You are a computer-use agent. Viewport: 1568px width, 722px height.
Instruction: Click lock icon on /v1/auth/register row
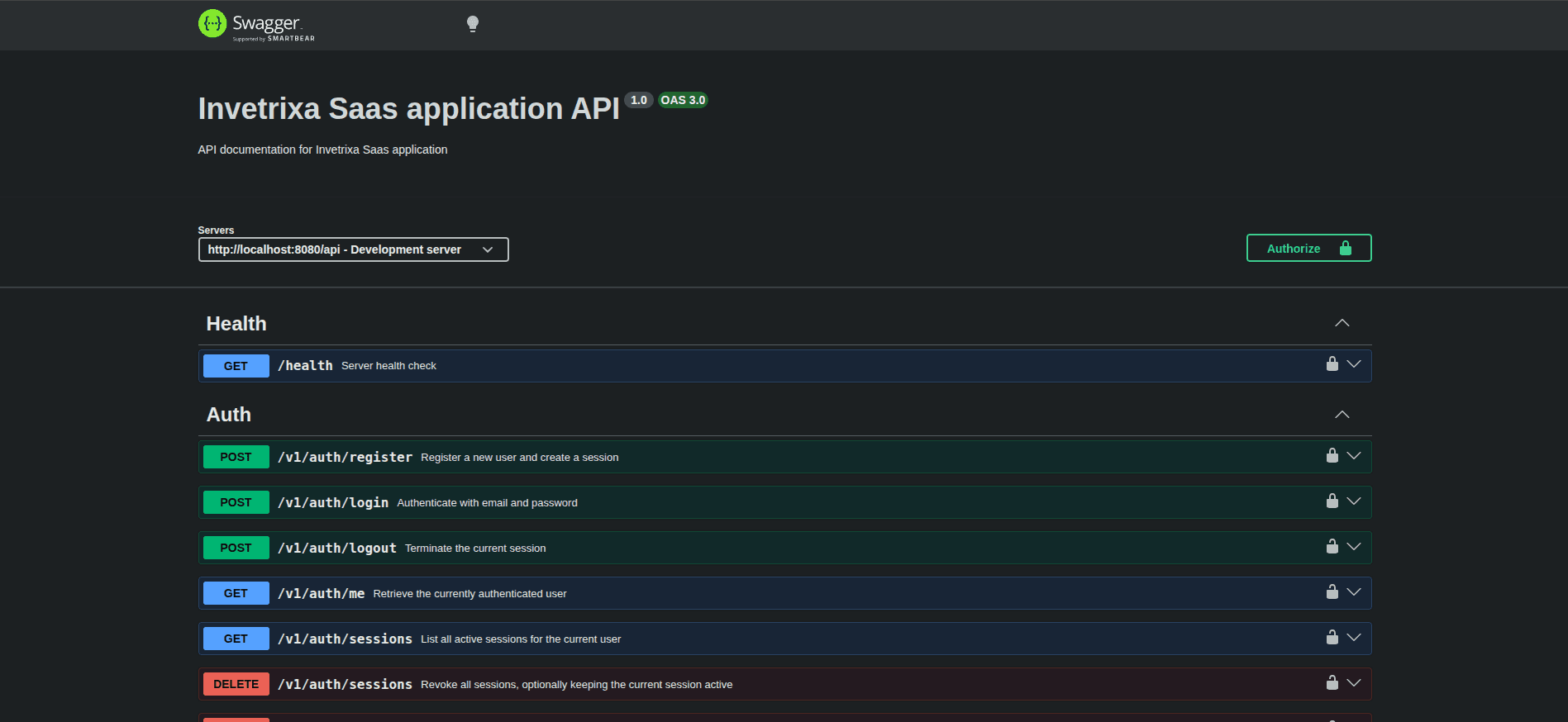pos(1332,456)
